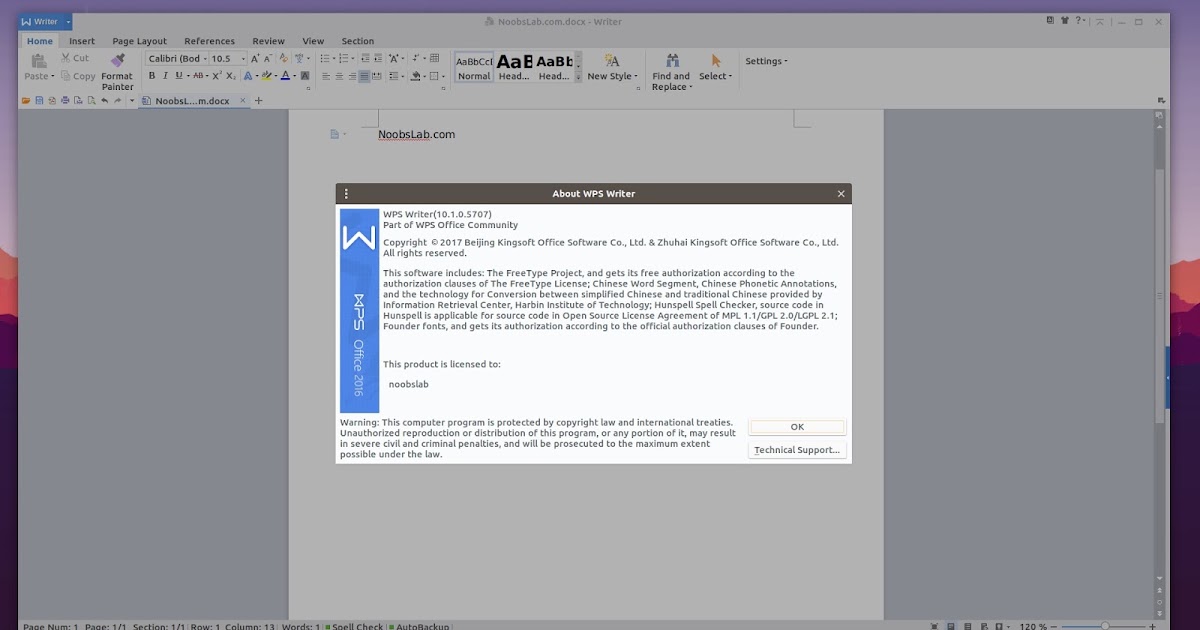Click the Save icon in quick access

[x=39, y=101]
